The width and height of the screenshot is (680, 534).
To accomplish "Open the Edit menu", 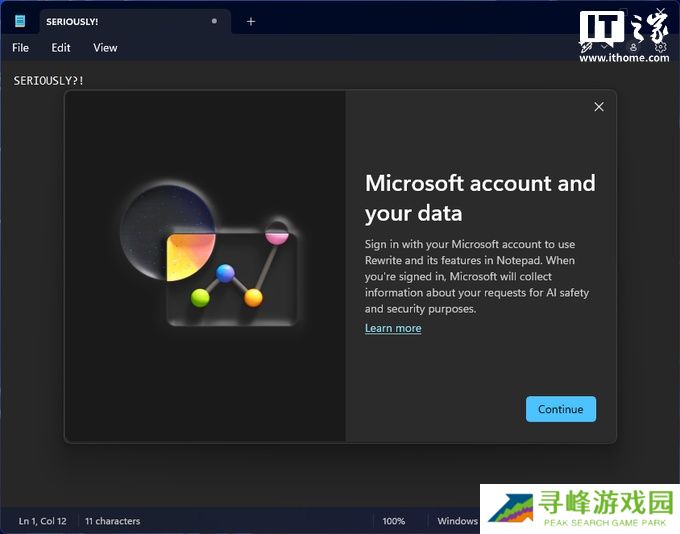I will tap(61, 48).
